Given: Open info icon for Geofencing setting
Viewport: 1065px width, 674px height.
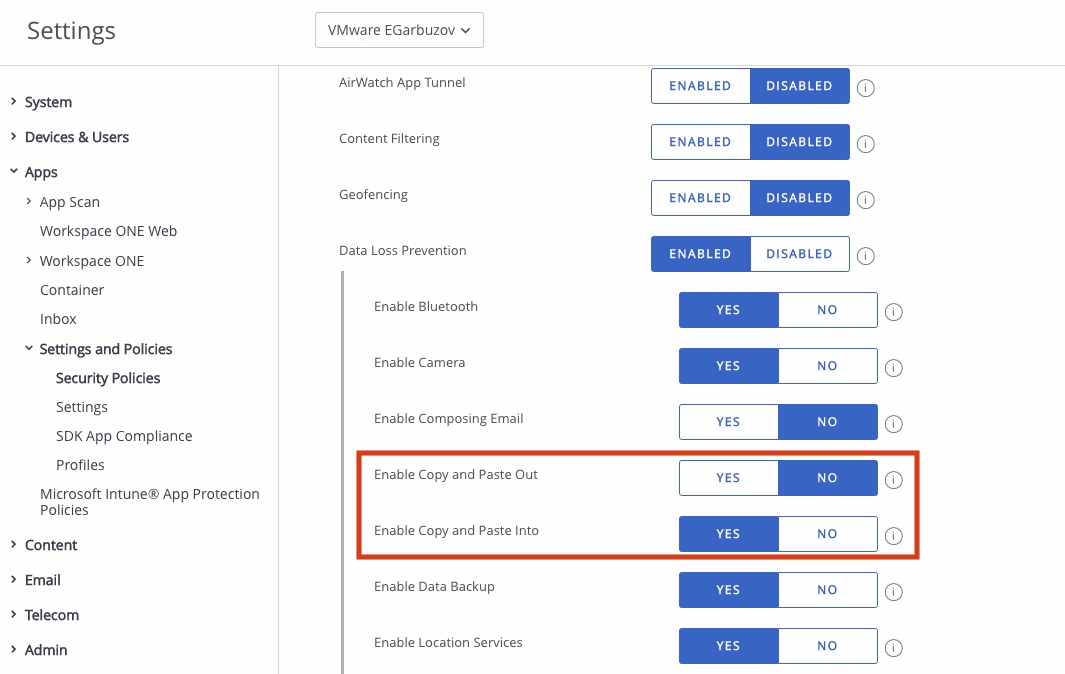Looking at the screenshot, I should coord(866,200).
